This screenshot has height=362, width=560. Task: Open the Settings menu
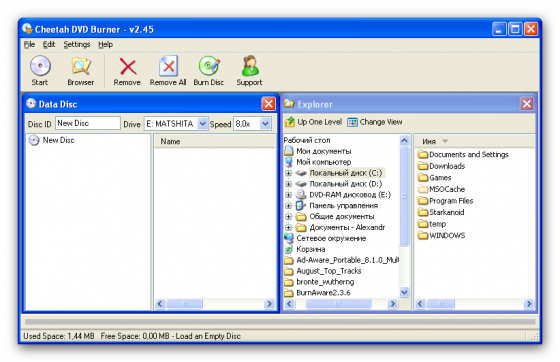pos(77,45)
